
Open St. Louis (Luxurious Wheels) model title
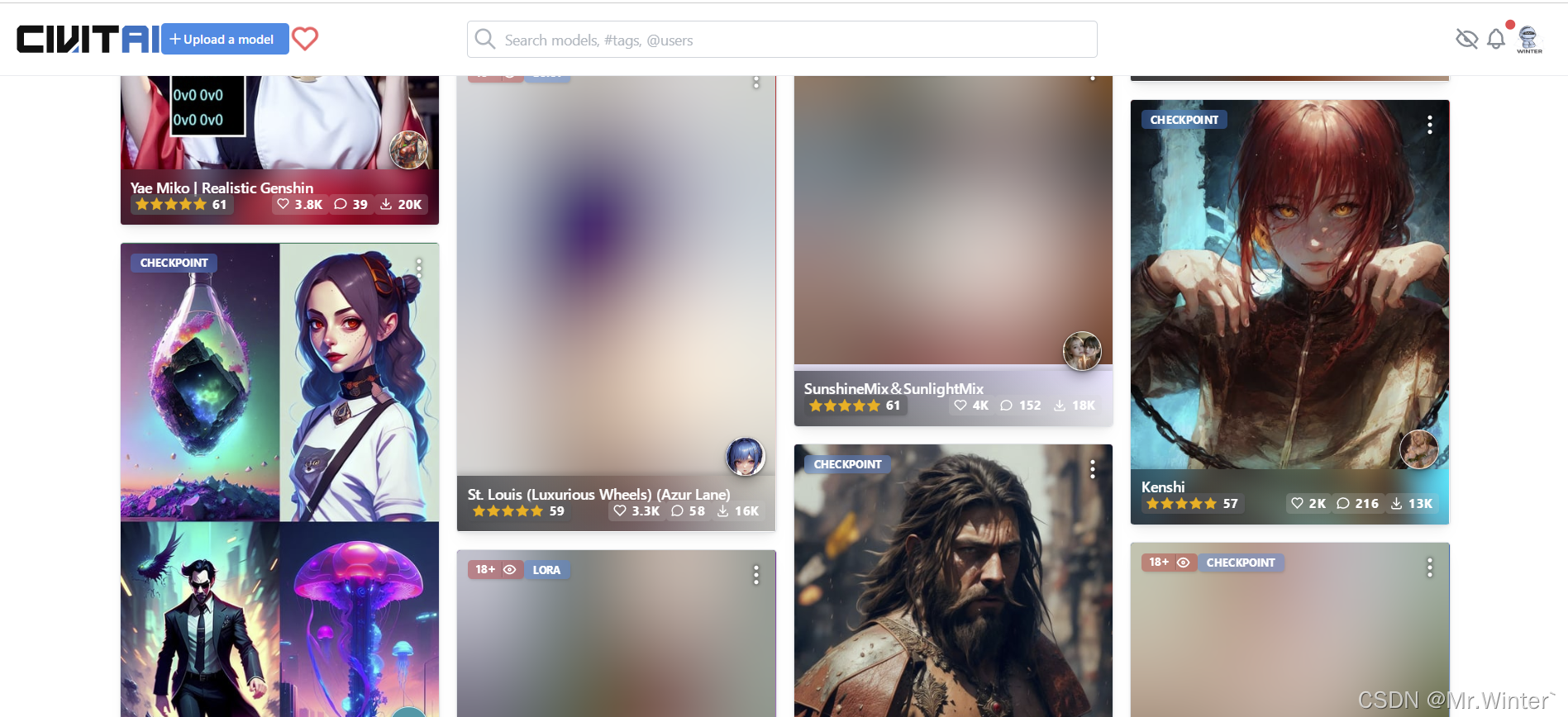pyautogui.click(x=599, y=494)
